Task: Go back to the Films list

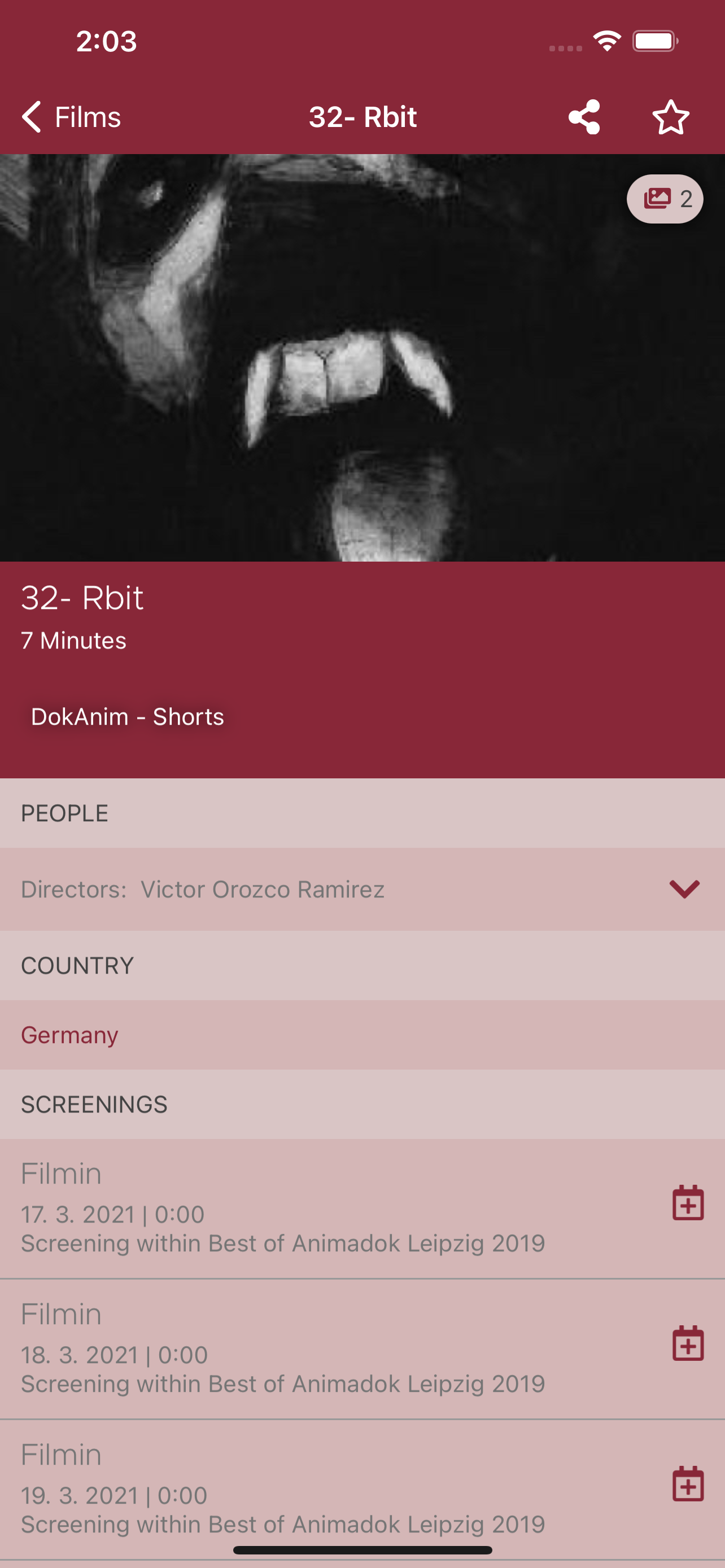Action: 72,117
